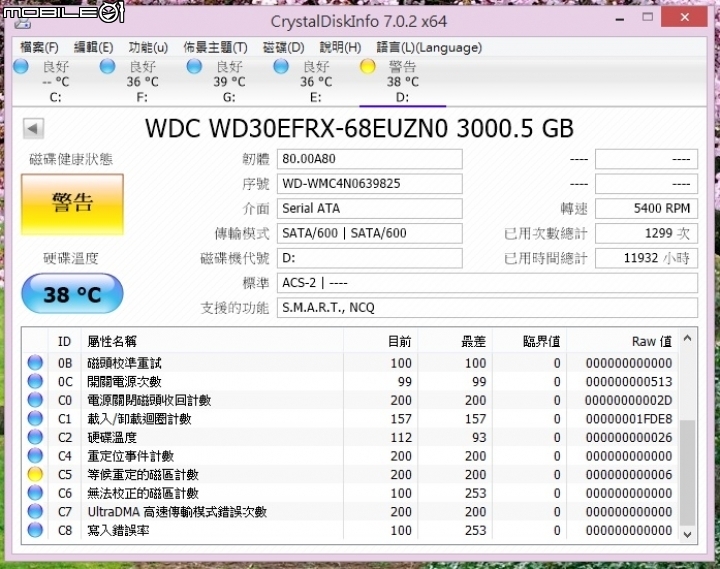Image resolution: width=720 pixels, height=569 pixels.
Task: Click the firmware field 80.00A80
Action: (370, 159)
